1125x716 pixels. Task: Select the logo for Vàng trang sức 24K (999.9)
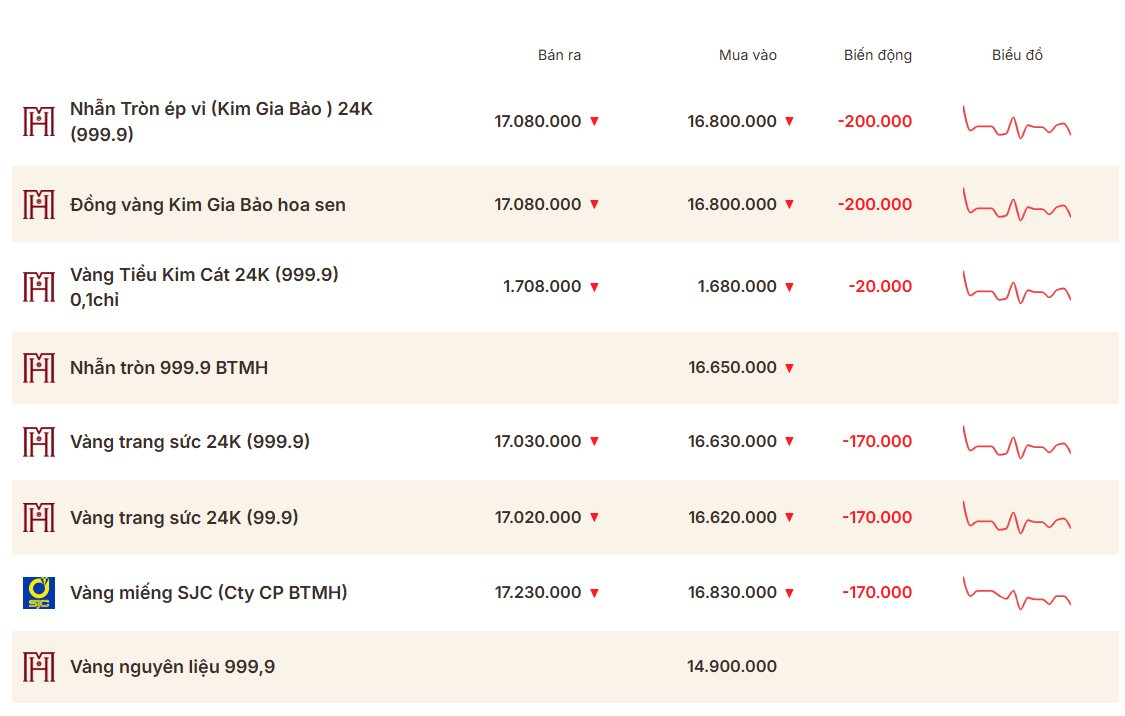[38, 441]
